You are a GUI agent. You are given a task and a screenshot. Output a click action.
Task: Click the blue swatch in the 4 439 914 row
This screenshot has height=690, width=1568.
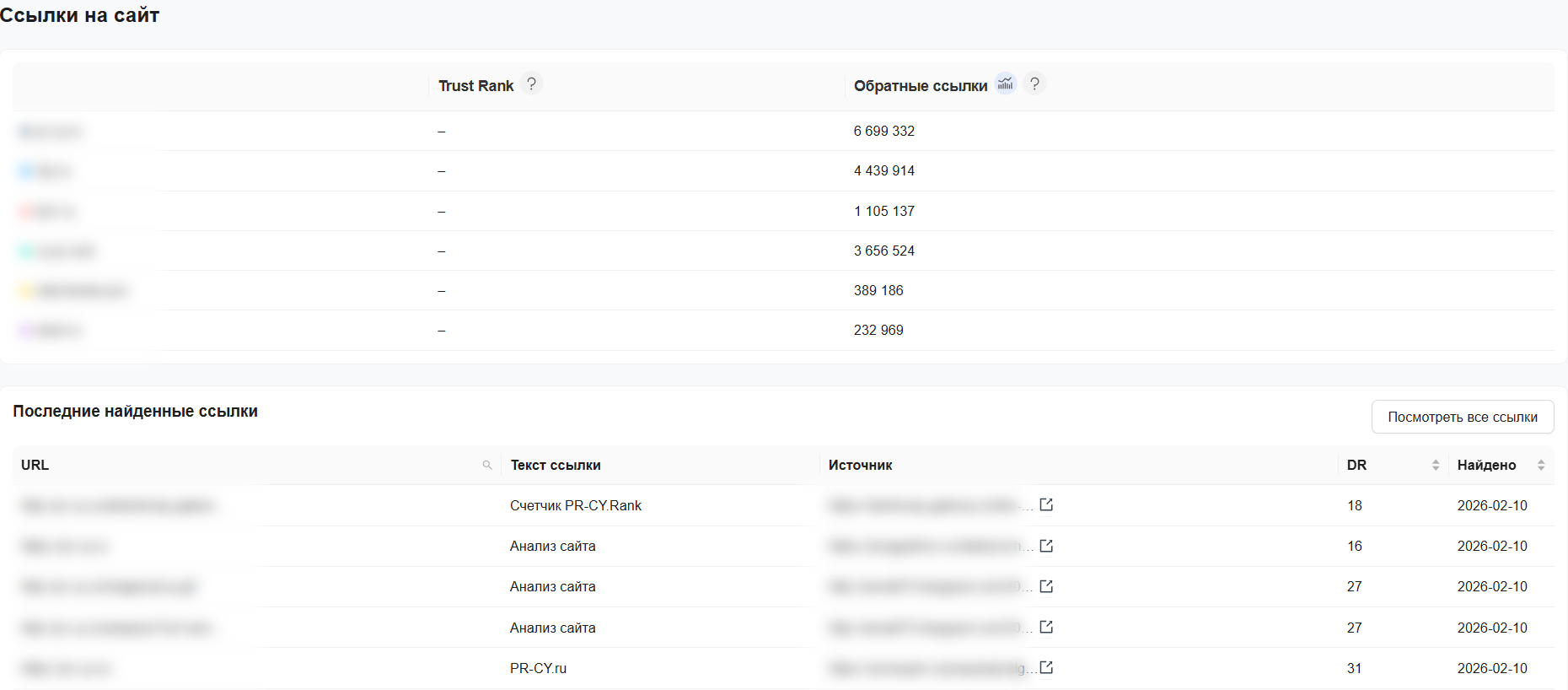click(26, 172)
